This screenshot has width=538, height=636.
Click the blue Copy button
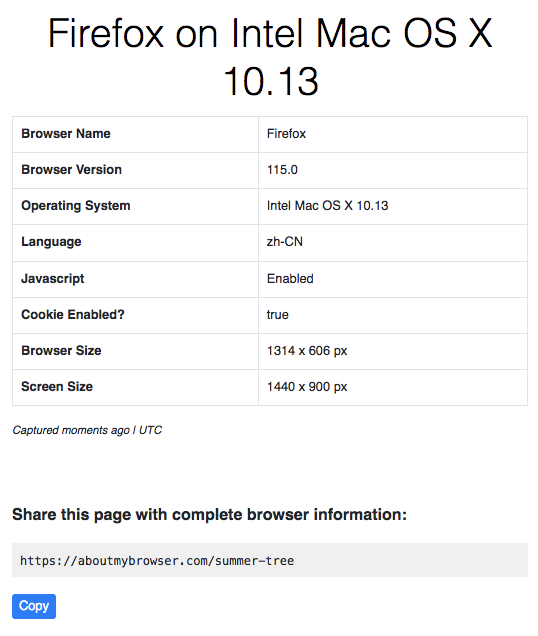click(34, 606)
